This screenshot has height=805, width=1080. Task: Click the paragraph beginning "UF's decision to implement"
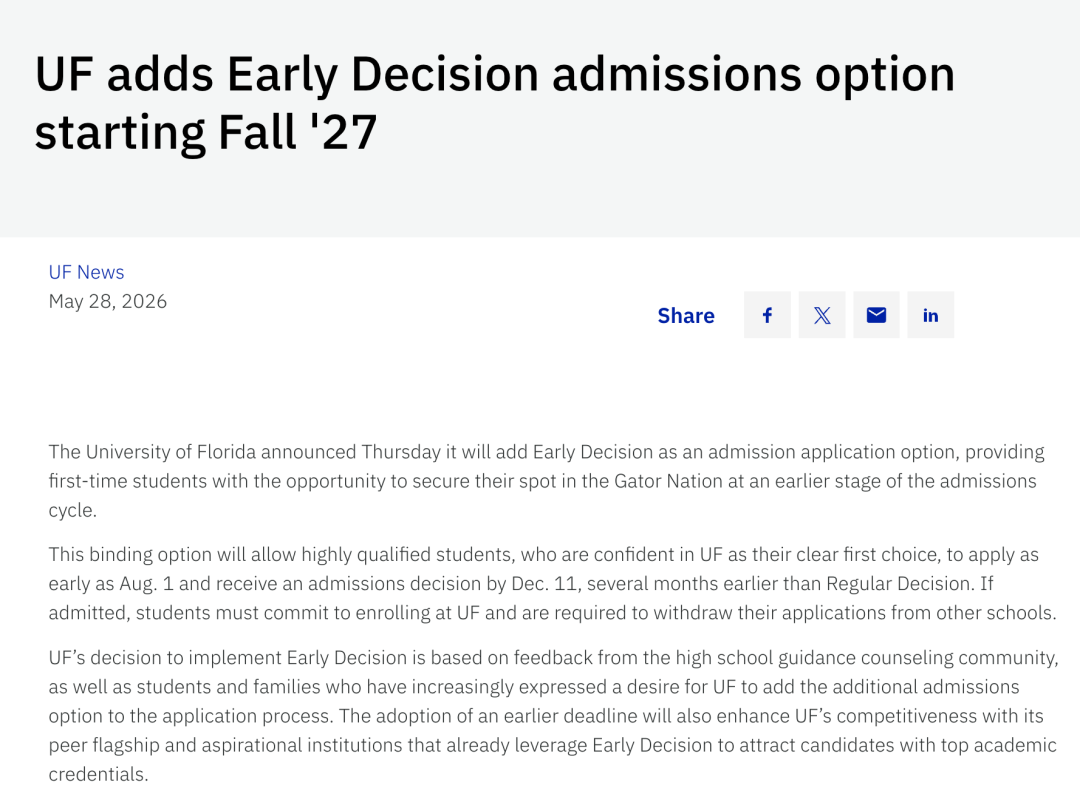point(553,715)
